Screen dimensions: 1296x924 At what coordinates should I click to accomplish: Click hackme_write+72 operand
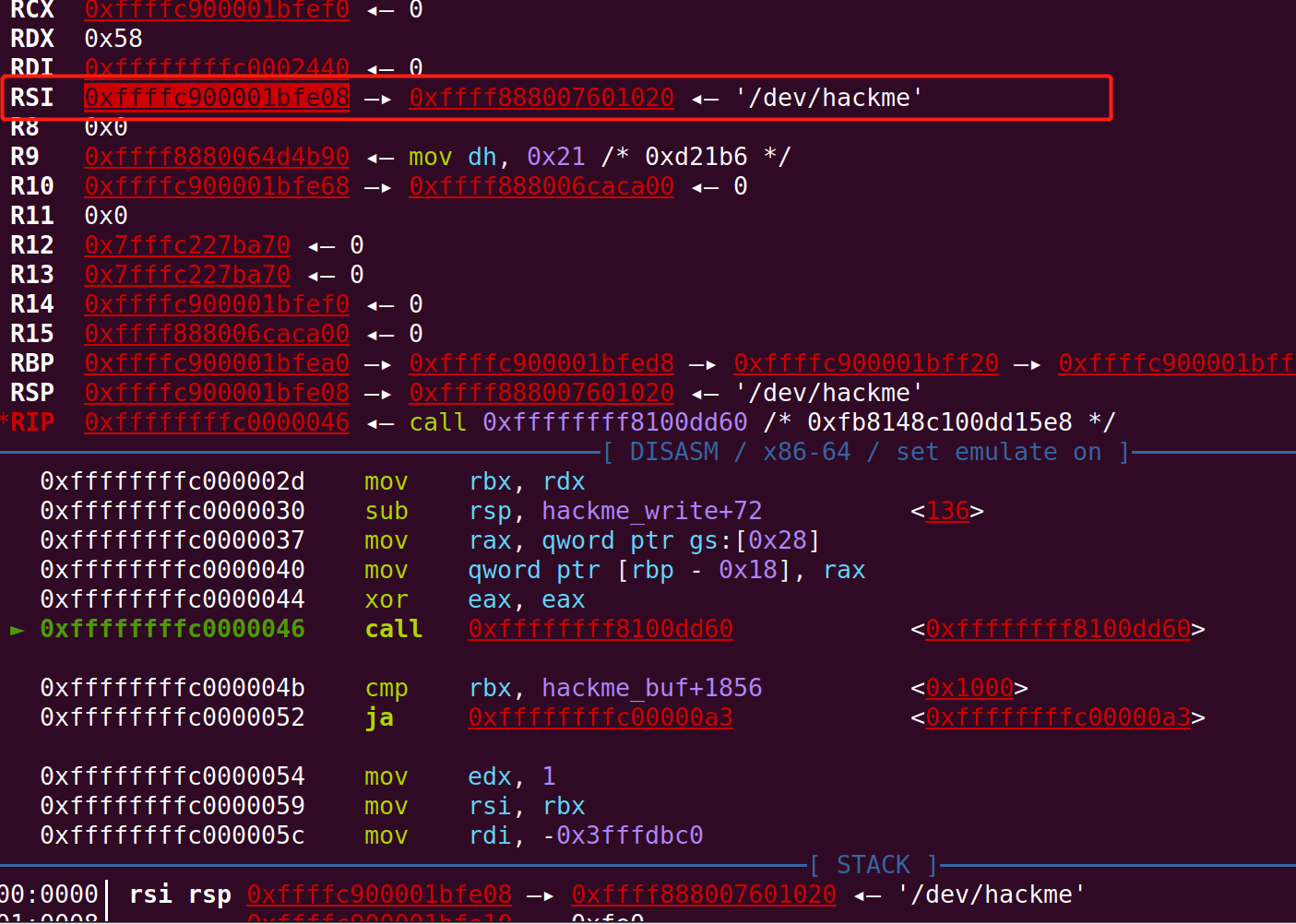pos(652,511)
